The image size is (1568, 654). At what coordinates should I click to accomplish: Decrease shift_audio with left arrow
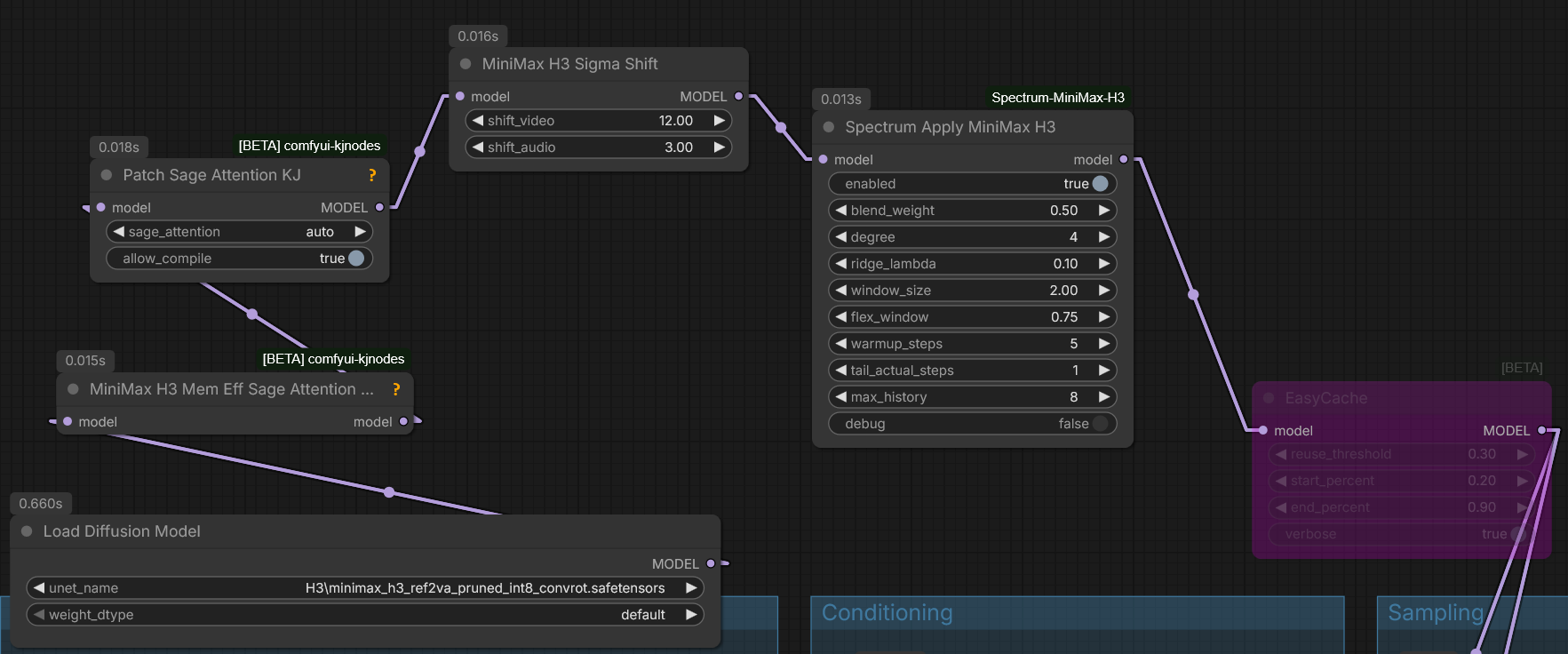pyautogui.click(x=478, y=147)
